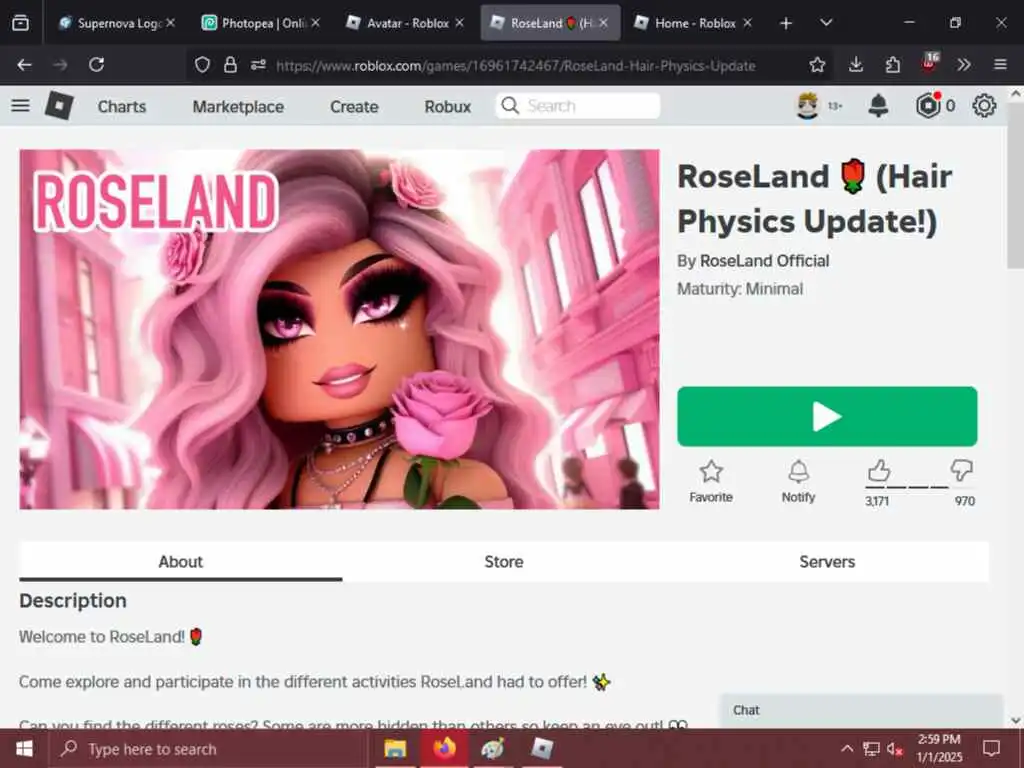
Task: Open the Windows Start menu
Action: point(24,748)
